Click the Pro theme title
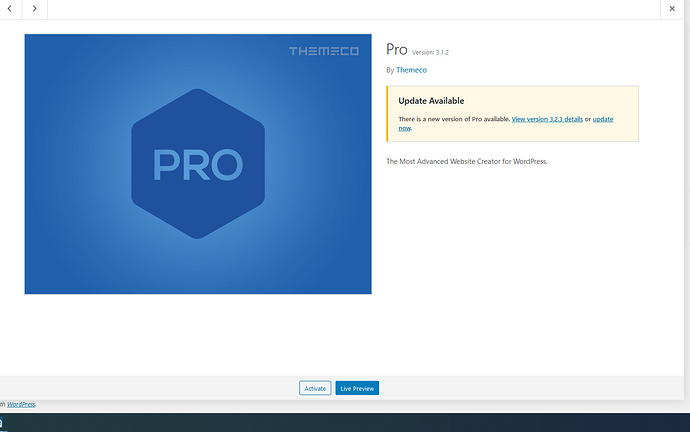The height and width of the screenshot is (432, 690). 396,49
